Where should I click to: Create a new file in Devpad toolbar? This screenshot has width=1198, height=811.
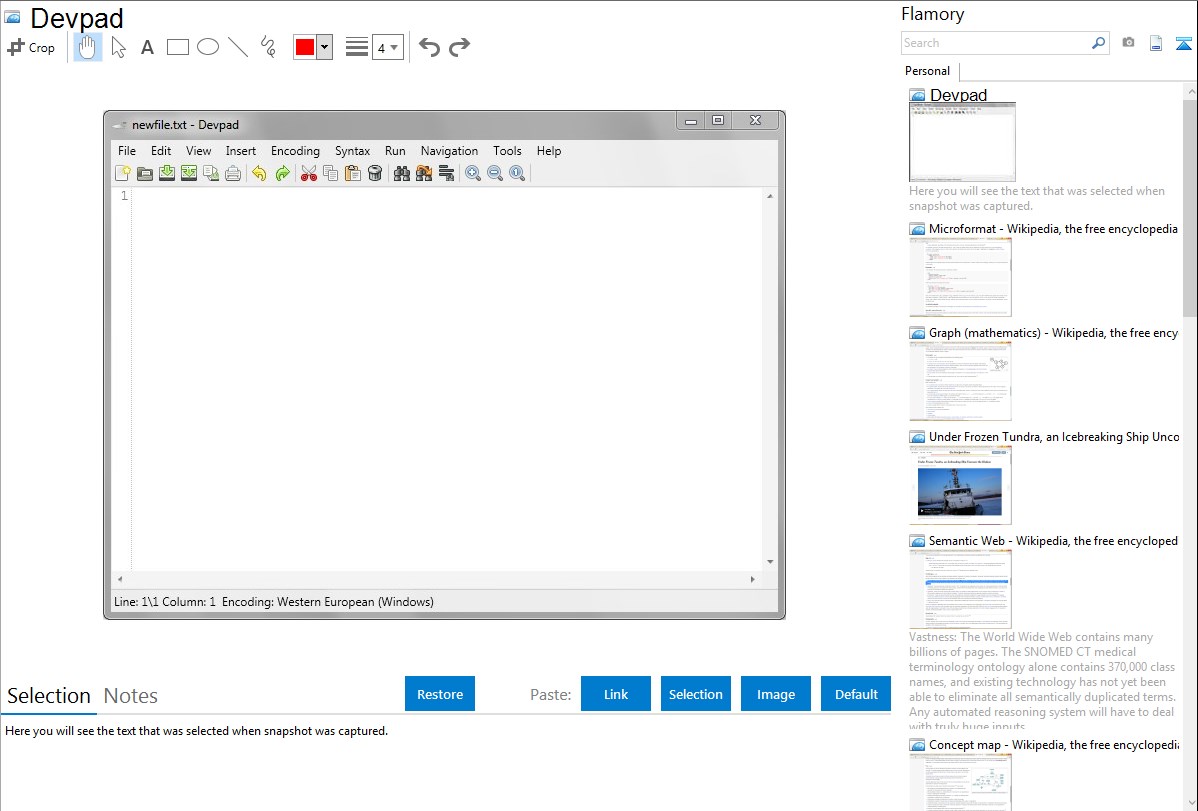click(122, 174)
